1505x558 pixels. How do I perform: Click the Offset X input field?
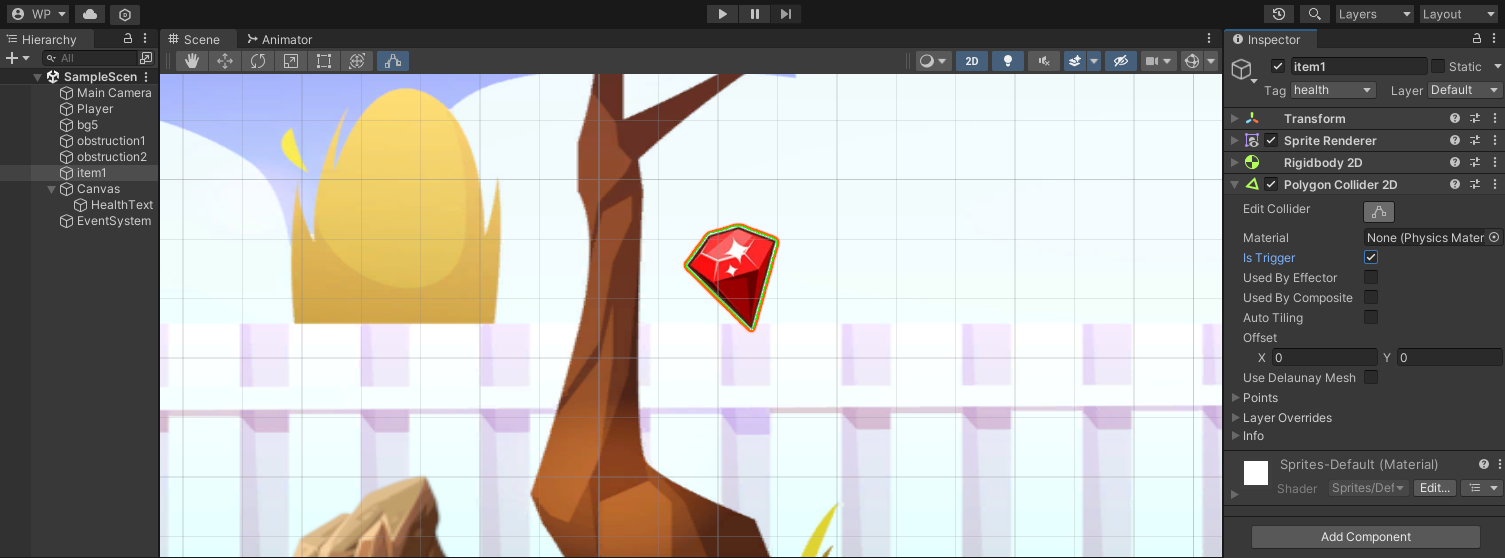click(1324, 358)
